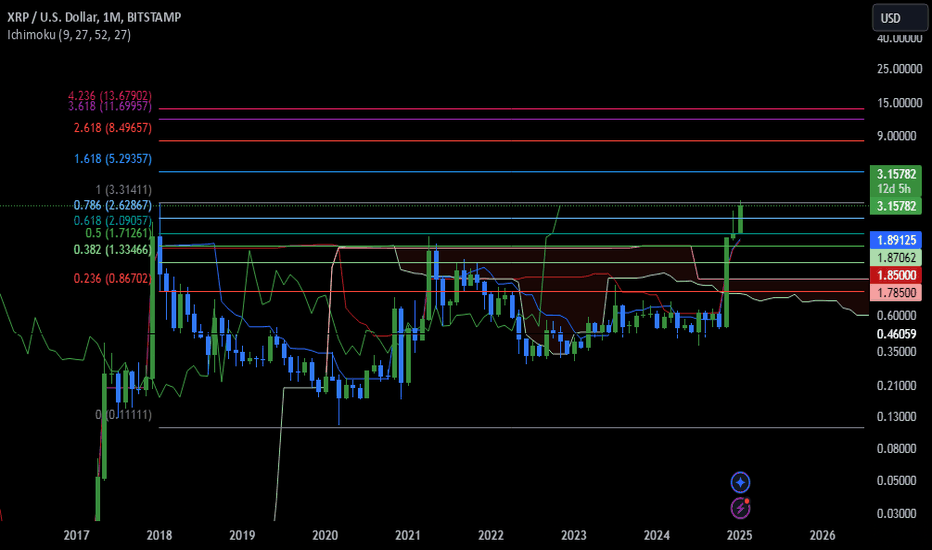
Task: Click the 0.13000 price axis label
Action: tap(896, 417)
